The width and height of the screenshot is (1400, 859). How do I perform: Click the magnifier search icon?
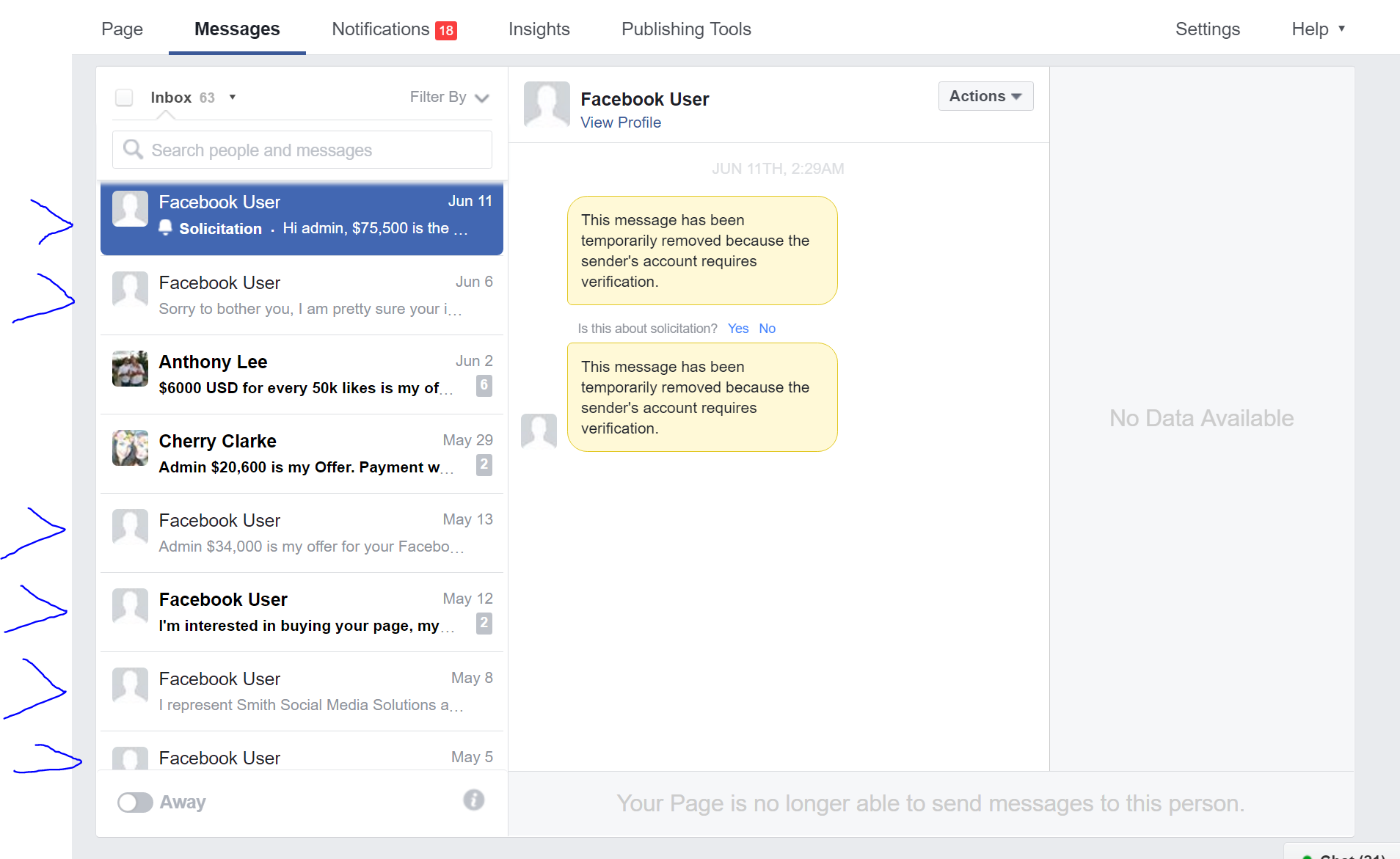click(x=133, y=149)
